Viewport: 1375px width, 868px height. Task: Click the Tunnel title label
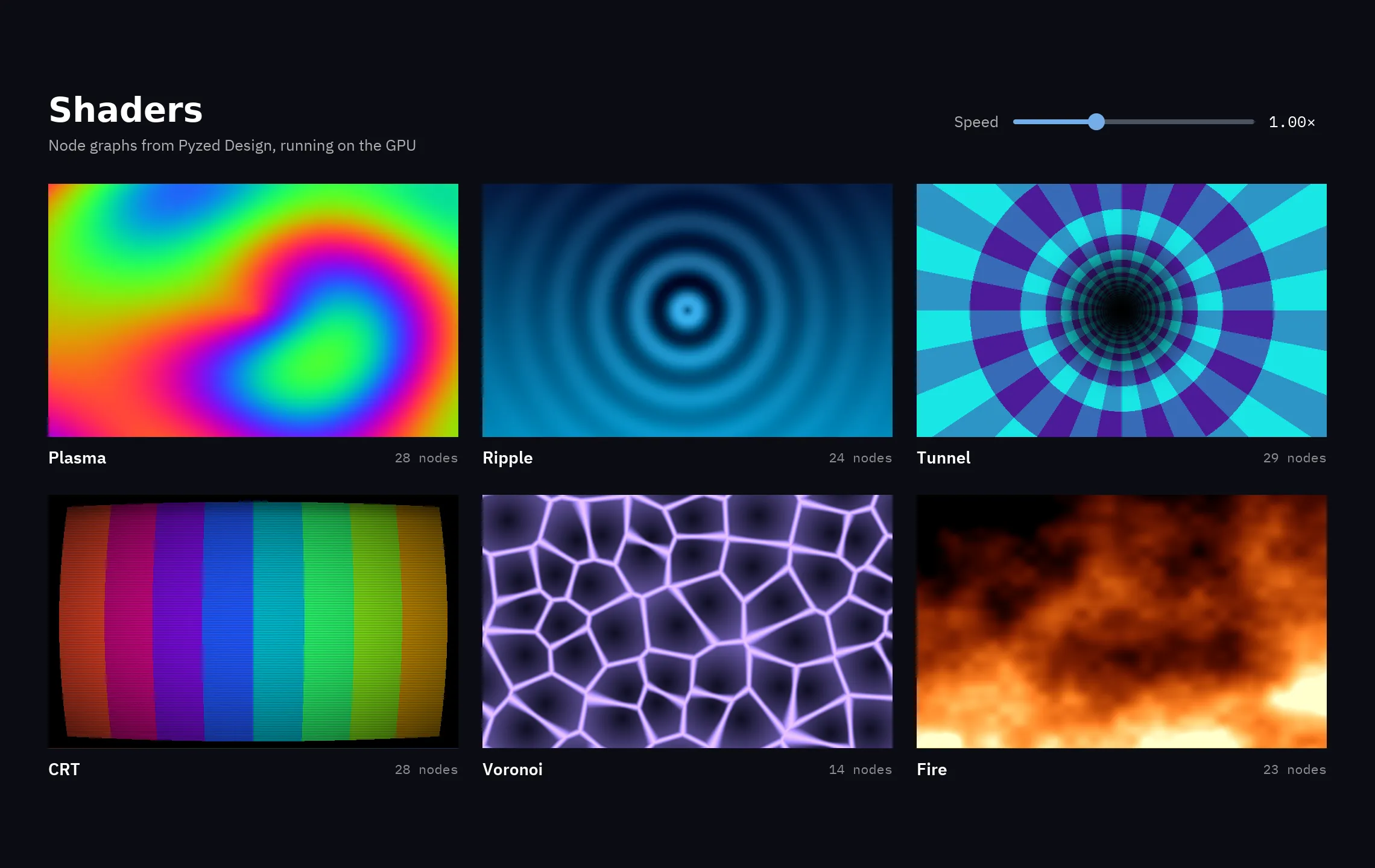(944, 458)
